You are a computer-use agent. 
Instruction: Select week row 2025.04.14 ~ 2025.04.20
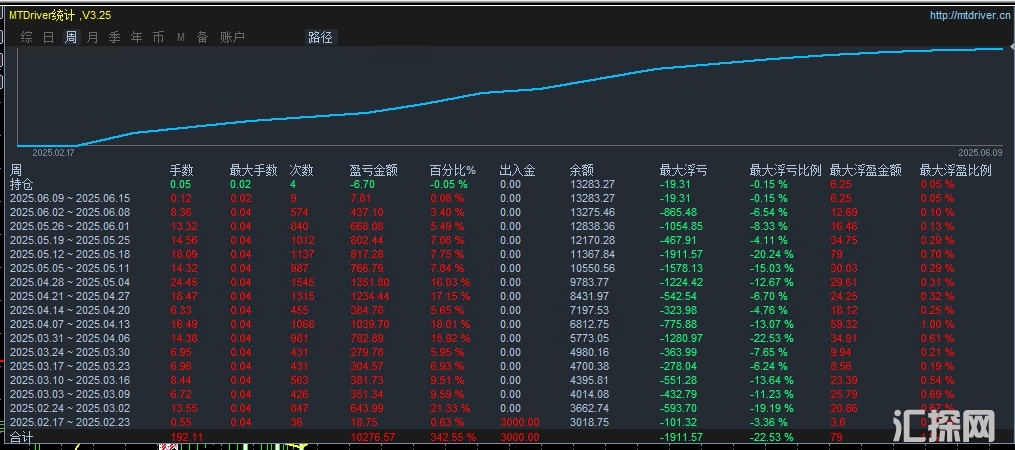(70, 310)
